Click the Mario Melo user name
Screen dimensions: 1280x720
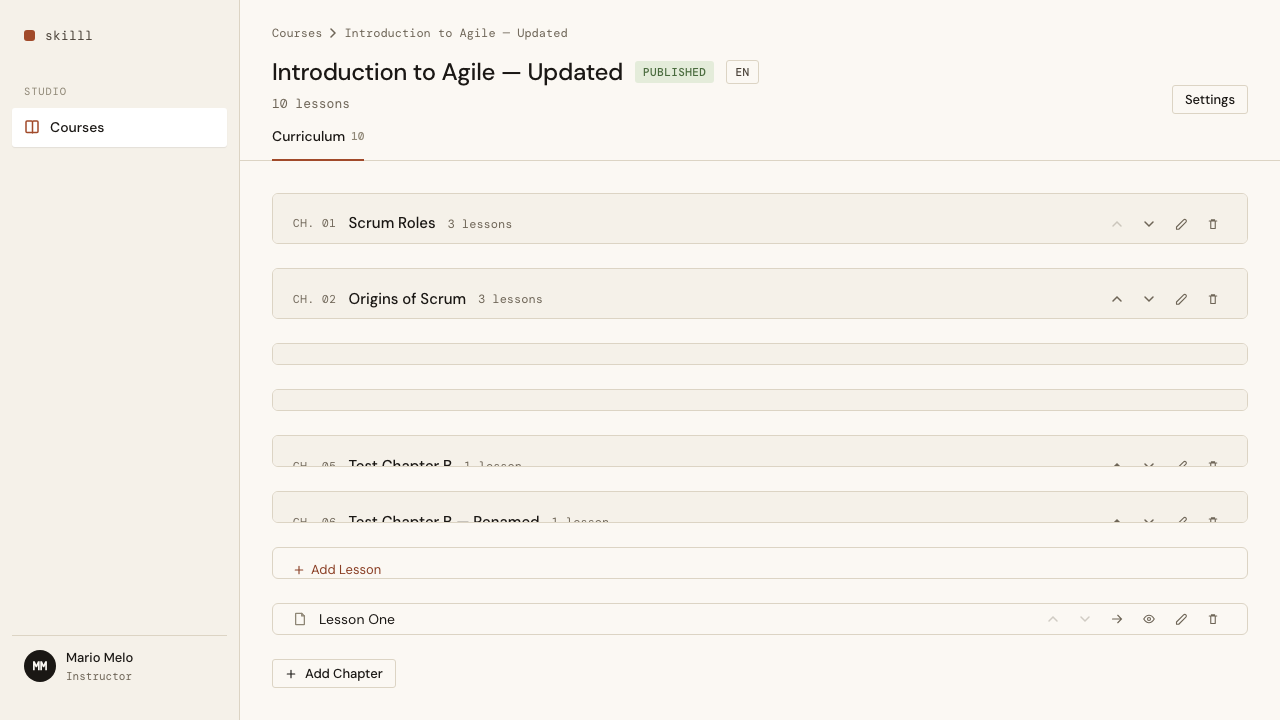(x=100, y=657)
